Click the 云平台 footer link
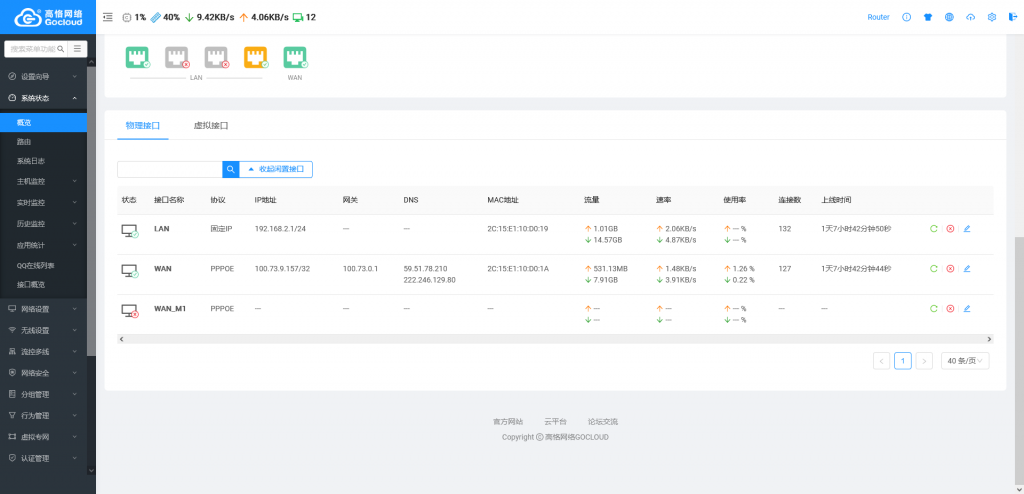This screenshot has height=494, width=1024. (x=555, y=422)
